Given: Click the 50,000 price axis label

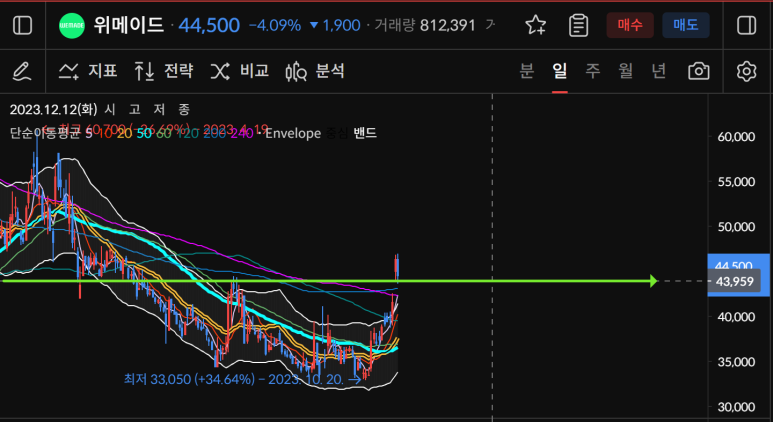Looking at the screenshot, I should pyautogui.click(x=735, y=227).
